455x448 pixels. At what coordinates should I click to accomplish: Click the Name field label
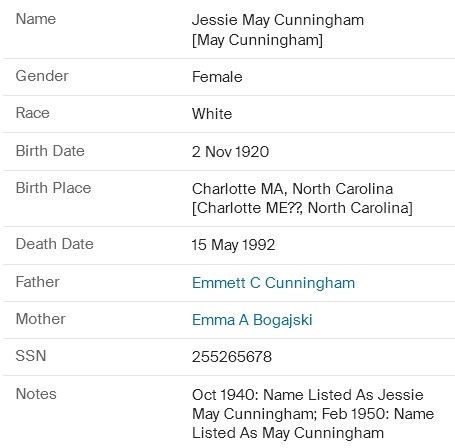click(36, 19)
